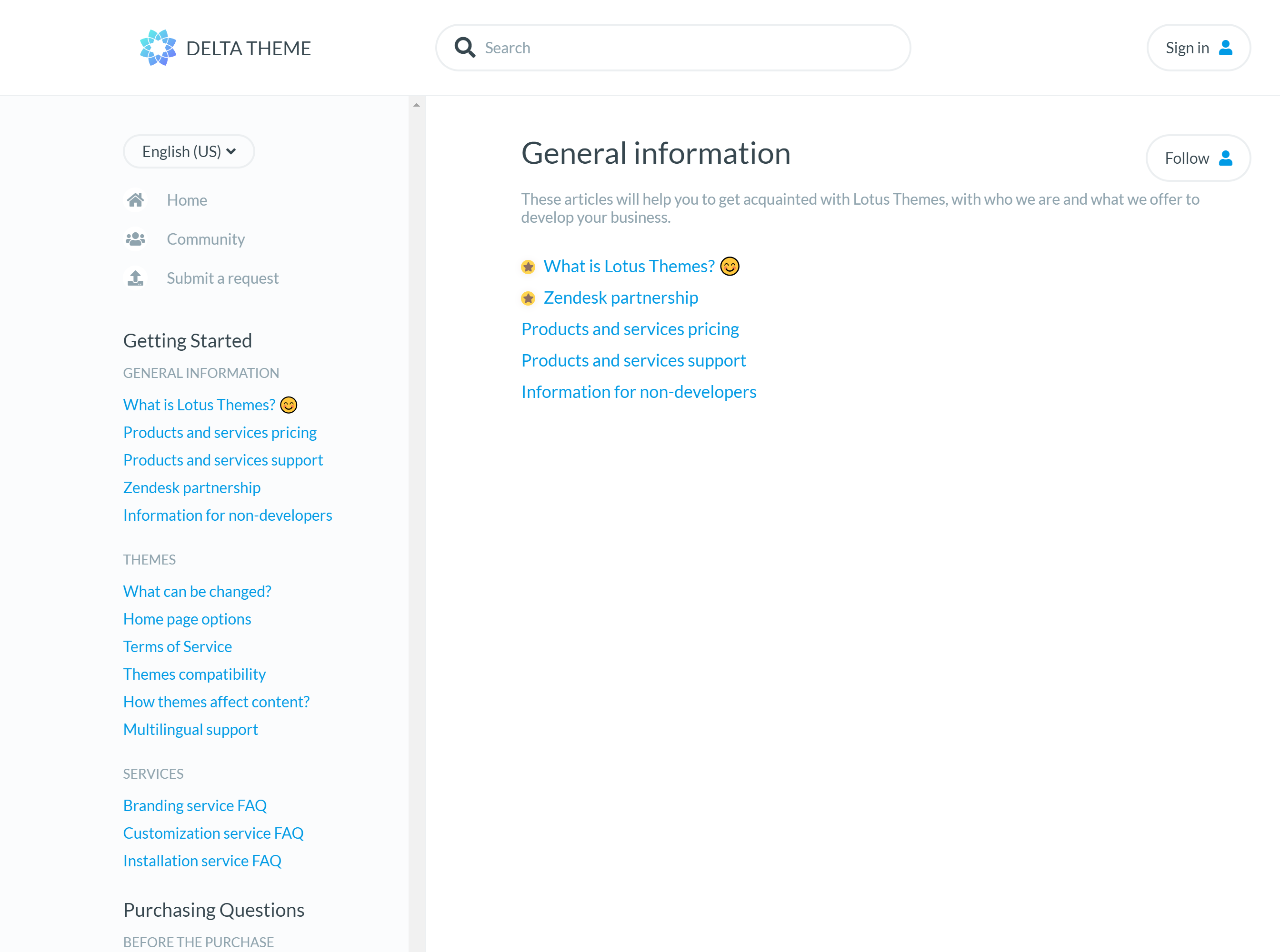Viewport: 1280px width, 952px height.
Task: Click the Home house icon in sidebar
Action: pos(136,200)
